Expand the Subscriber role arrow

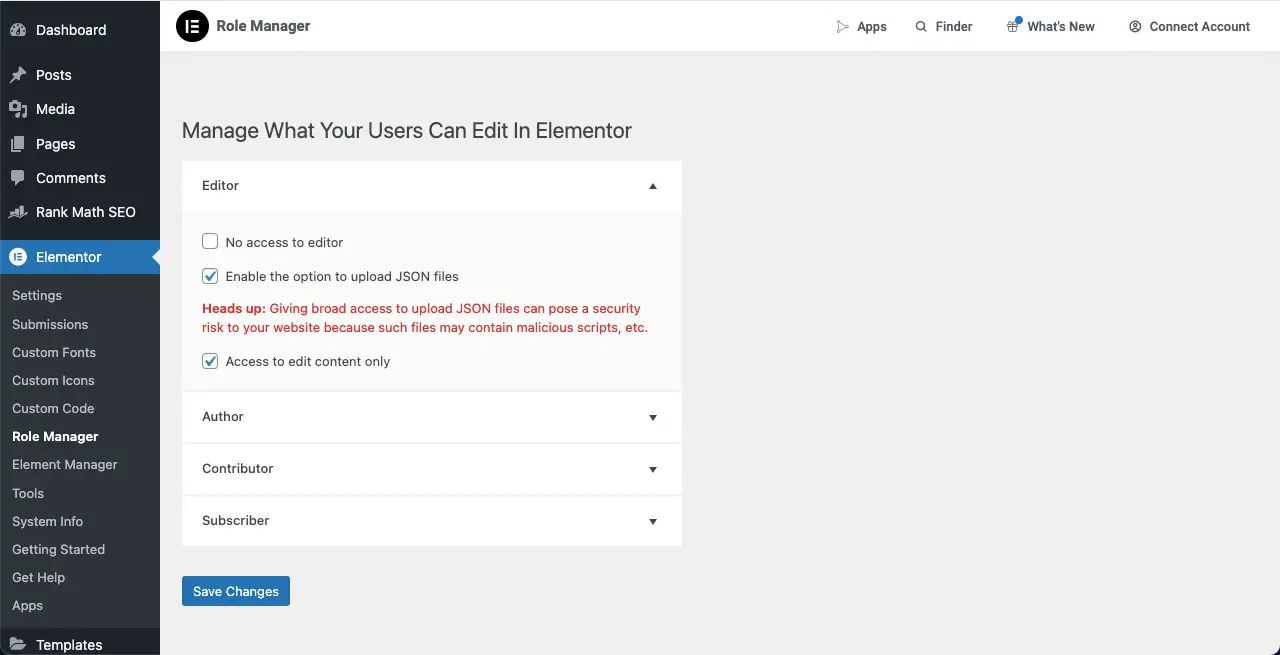point(653,521)
